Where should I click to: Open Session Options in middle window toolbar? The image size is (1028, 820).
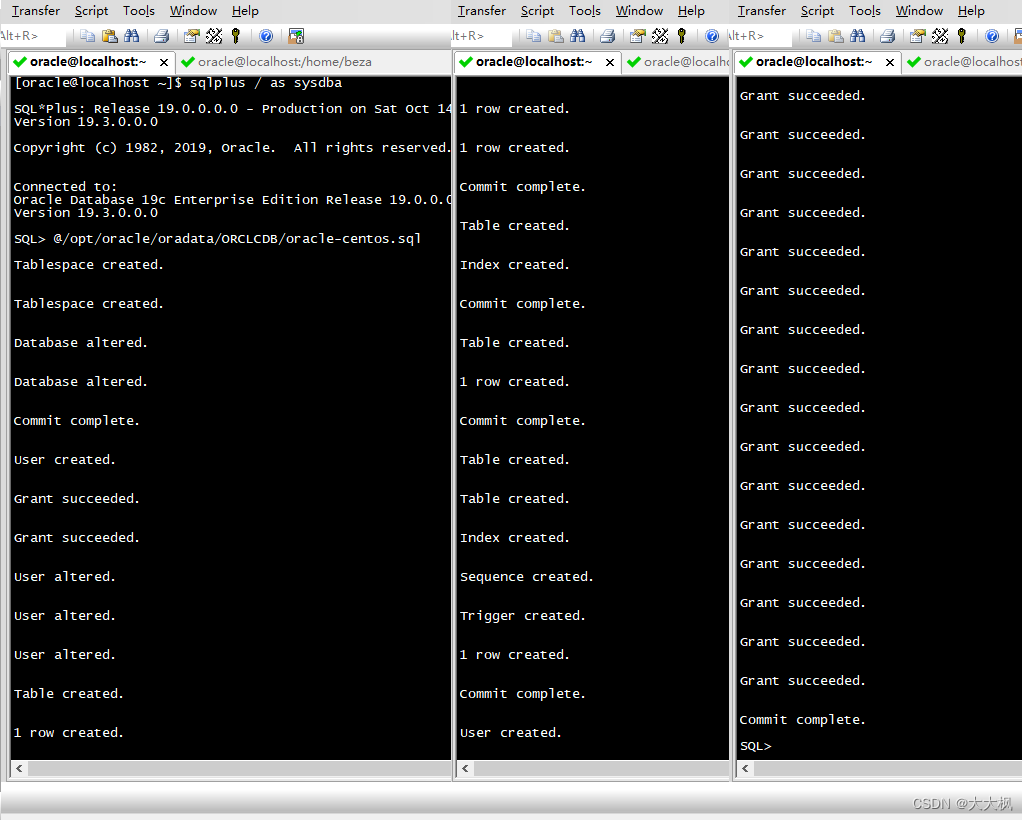[x=638, y=36]
